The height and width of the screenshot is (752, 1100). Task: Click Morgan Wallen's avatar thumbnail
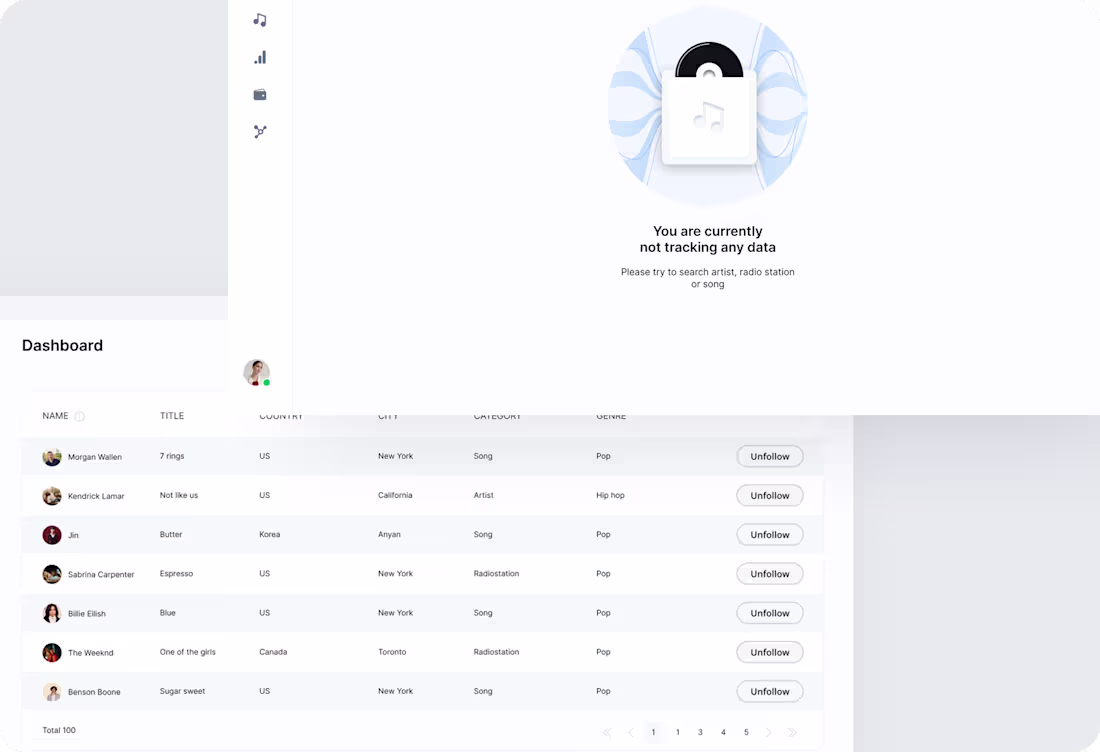[52, 456]
